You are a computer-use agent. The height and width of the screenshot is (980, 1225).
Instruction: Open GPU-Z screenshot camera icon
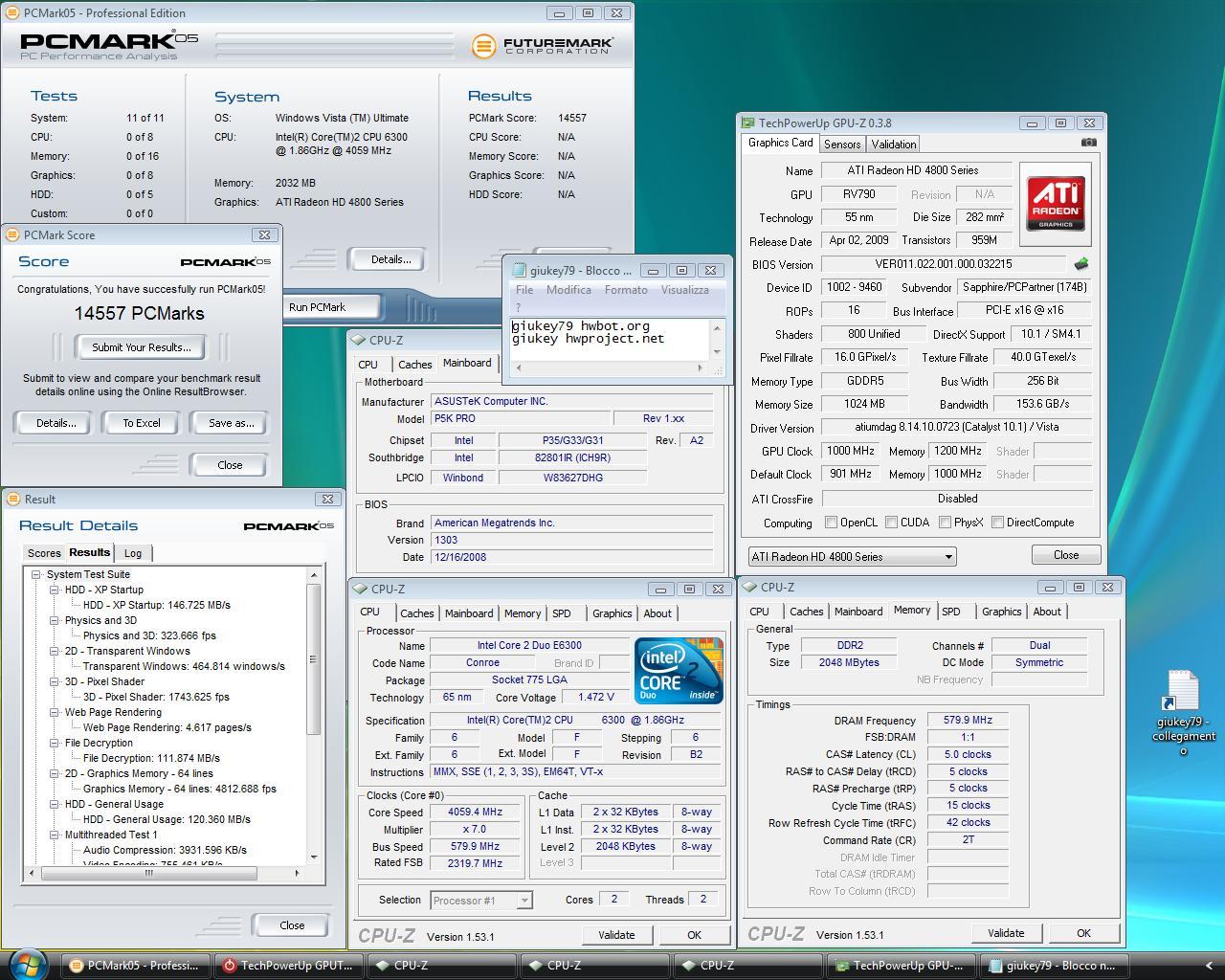pyautogui.click(x=1089, y=143)
